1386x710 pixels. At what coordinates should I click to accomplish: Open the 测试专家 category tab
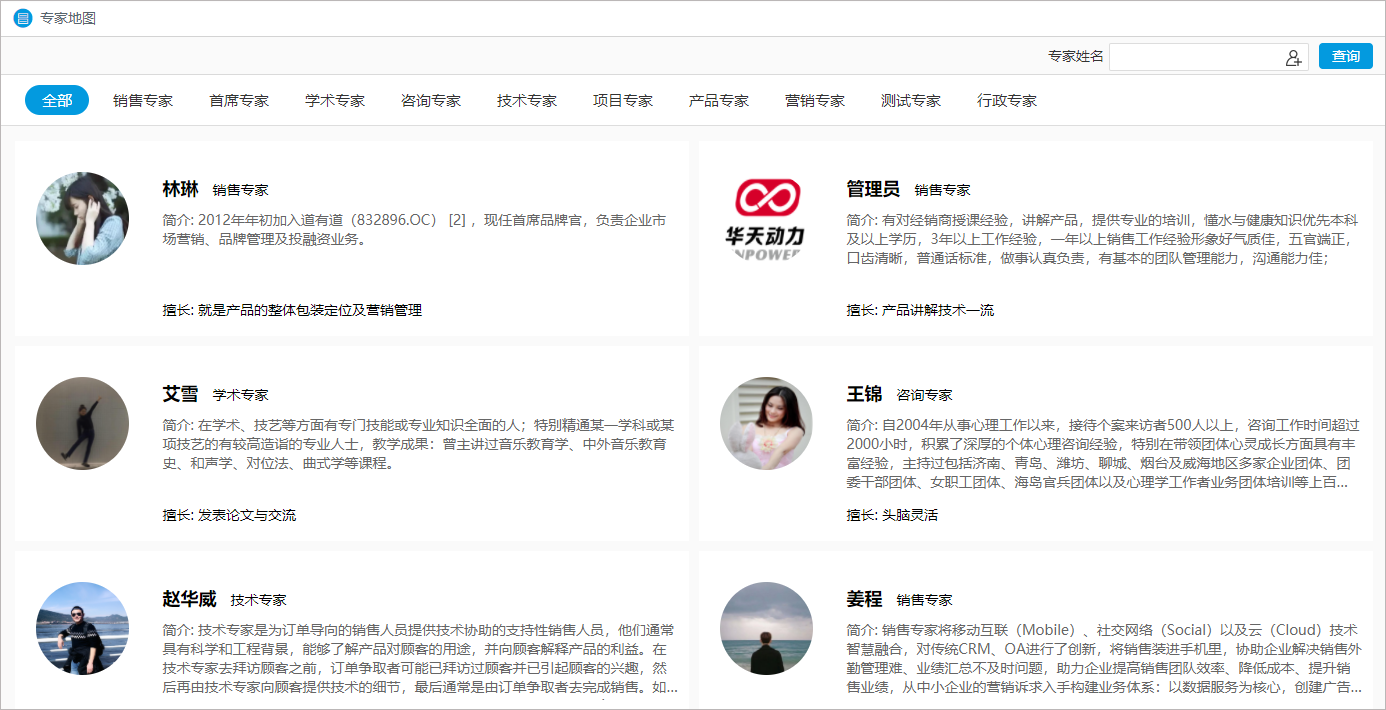pyautogui.click(x=911, y=100)
